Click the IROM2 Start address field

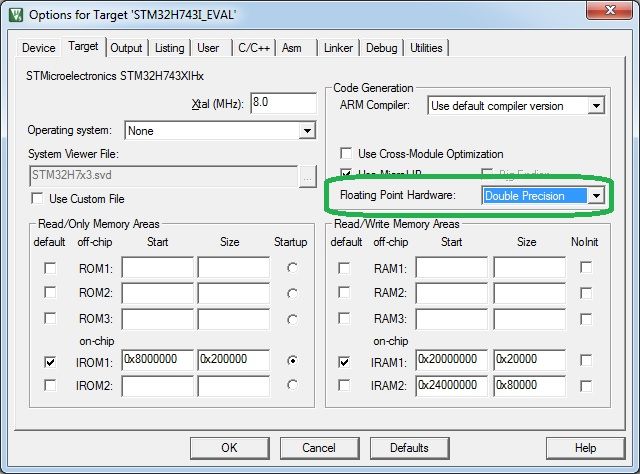click(x=158, y=386)
